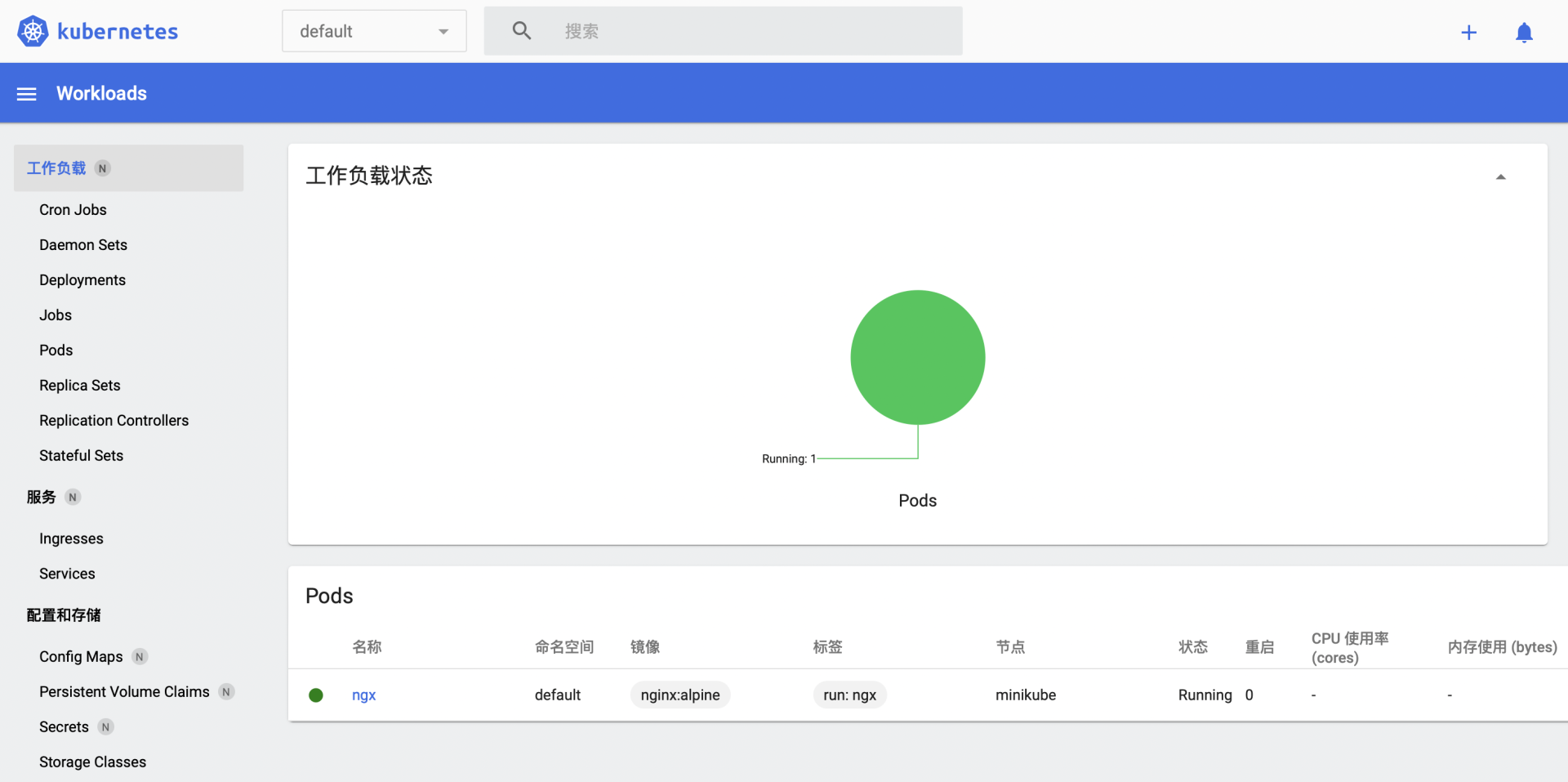
Task: Click the search input field
Action: pos(735,30)
